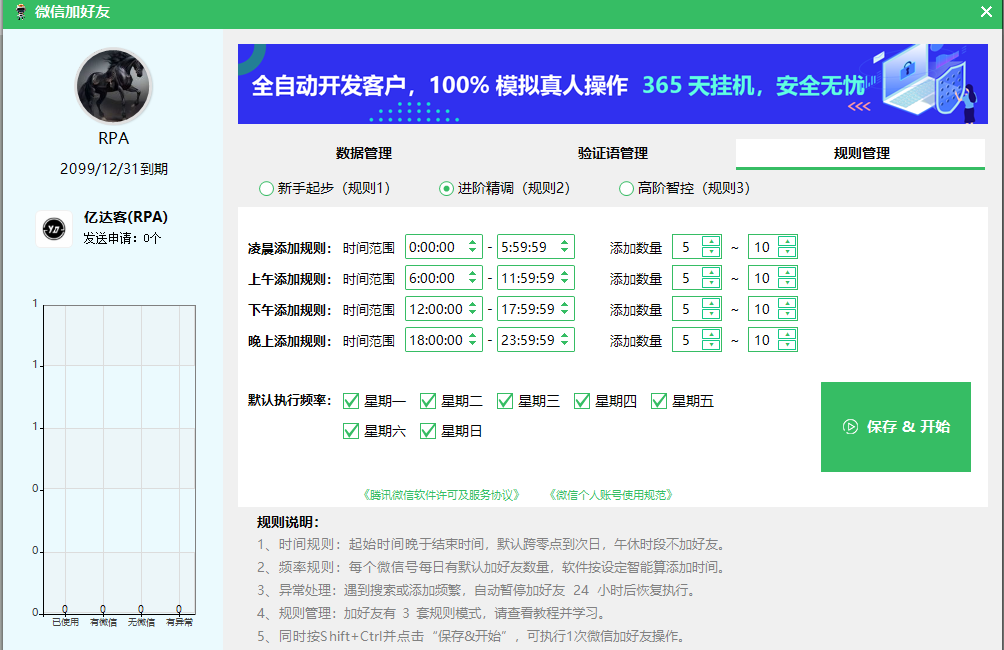Click 有异常 chart axis label

[179, 622]
